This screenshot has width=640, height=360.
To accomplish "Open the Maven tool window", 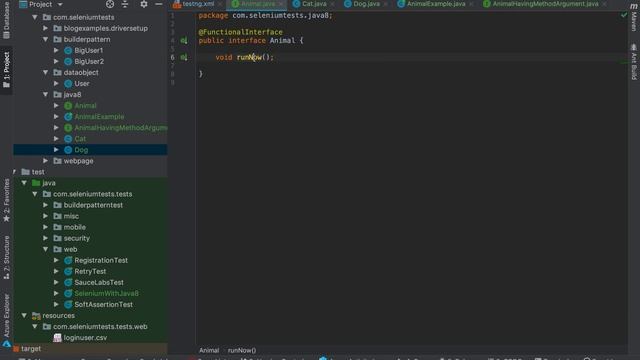I will point(633,17).
